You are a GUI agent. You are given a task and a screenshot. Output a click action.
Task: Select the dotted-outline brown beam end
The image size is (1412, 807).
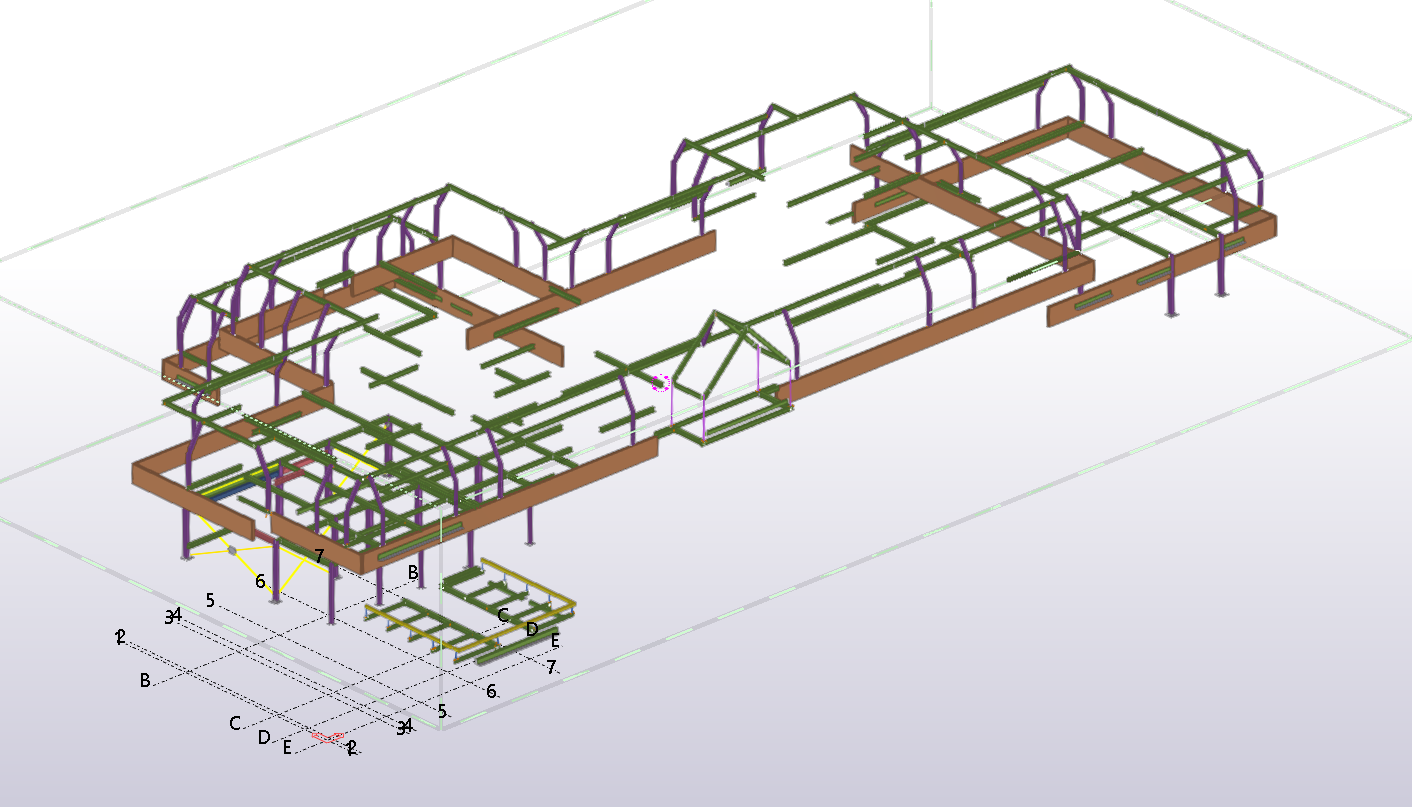pyautogui.click(x=190, y=379)
